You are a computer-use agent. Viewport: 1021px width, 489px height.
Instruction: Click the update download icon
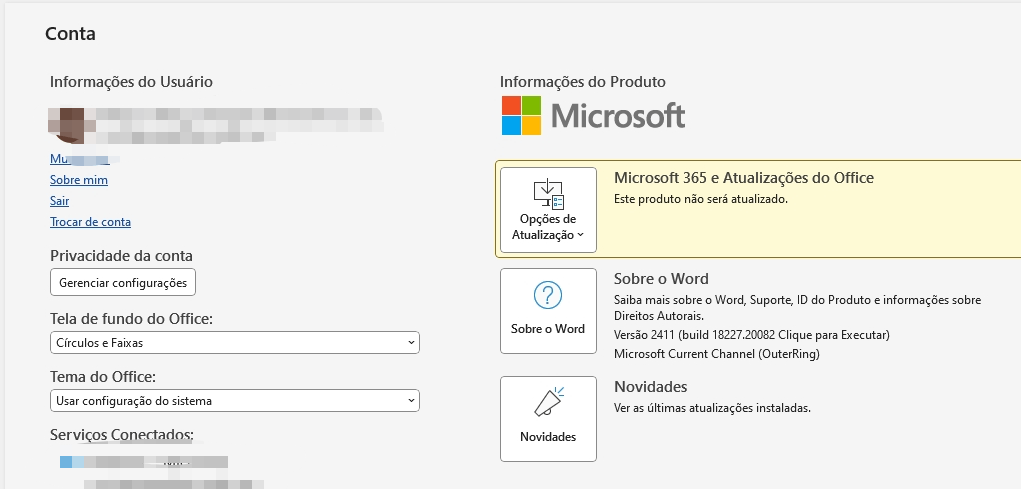coord(548,193)
